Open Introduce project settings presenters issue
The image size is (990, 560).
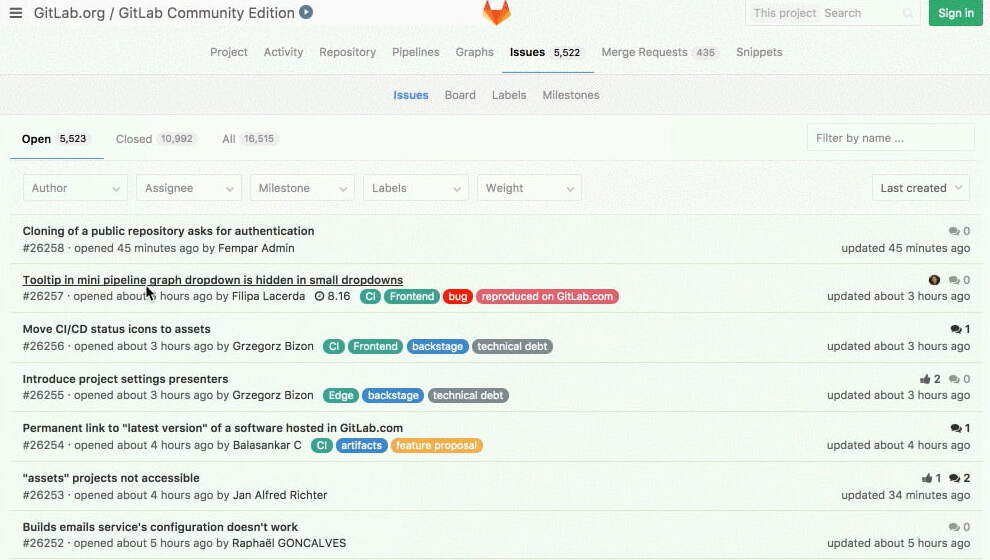click(x=126, y=379)
